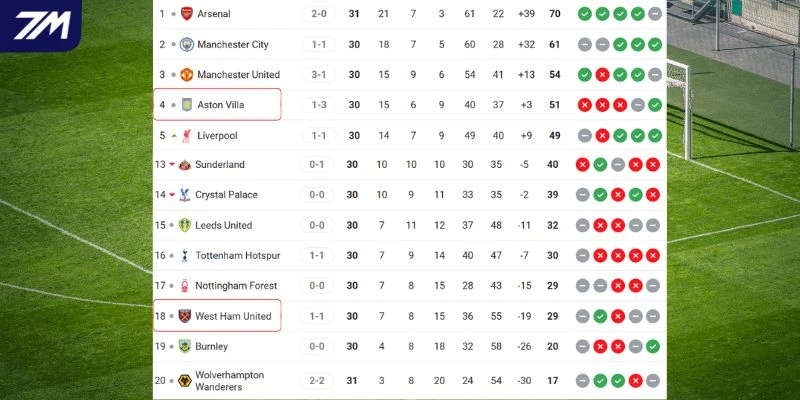
Task: Click the West Ham United crest
Action: point(185,317)
